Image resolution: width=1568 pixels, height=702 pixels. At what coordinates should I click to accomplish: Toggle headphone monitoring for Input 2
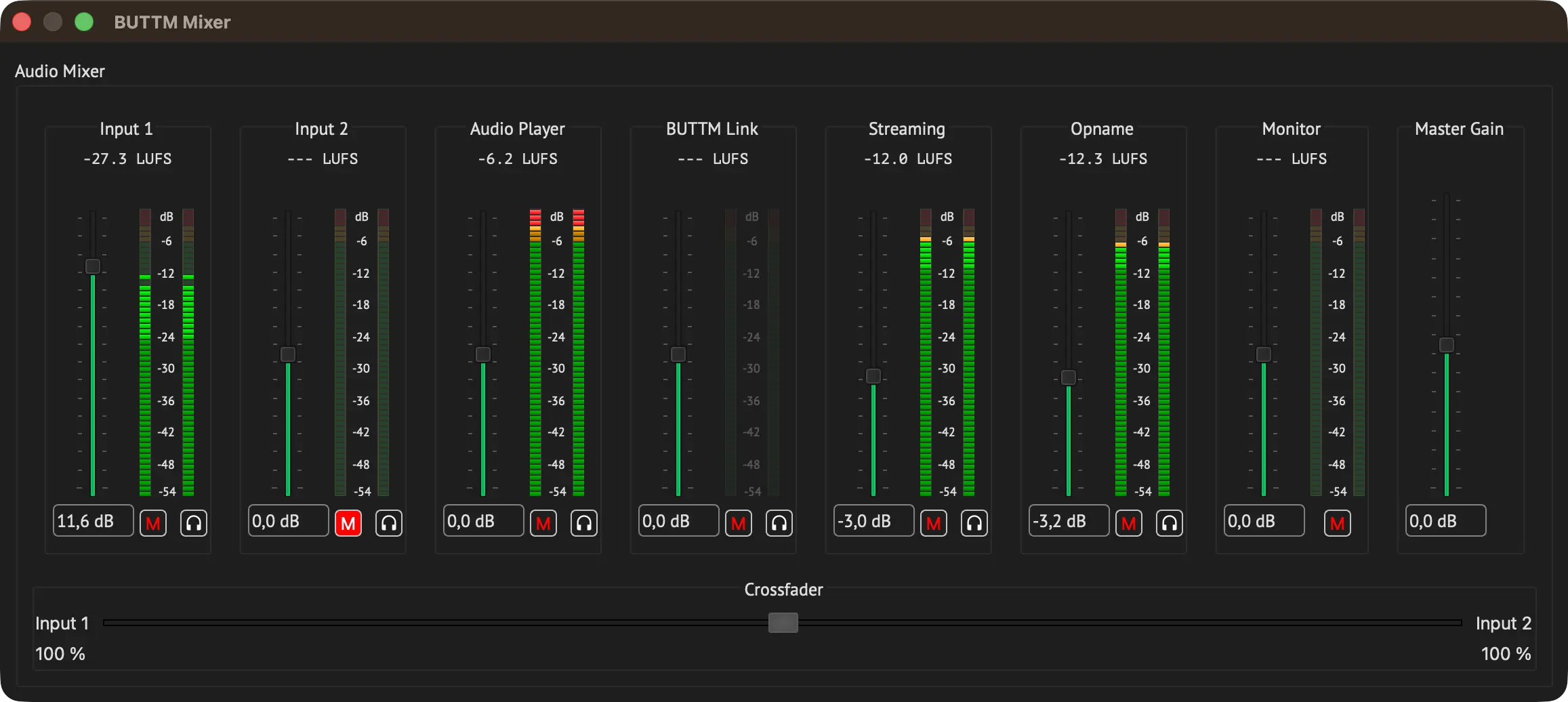point(389,523)
